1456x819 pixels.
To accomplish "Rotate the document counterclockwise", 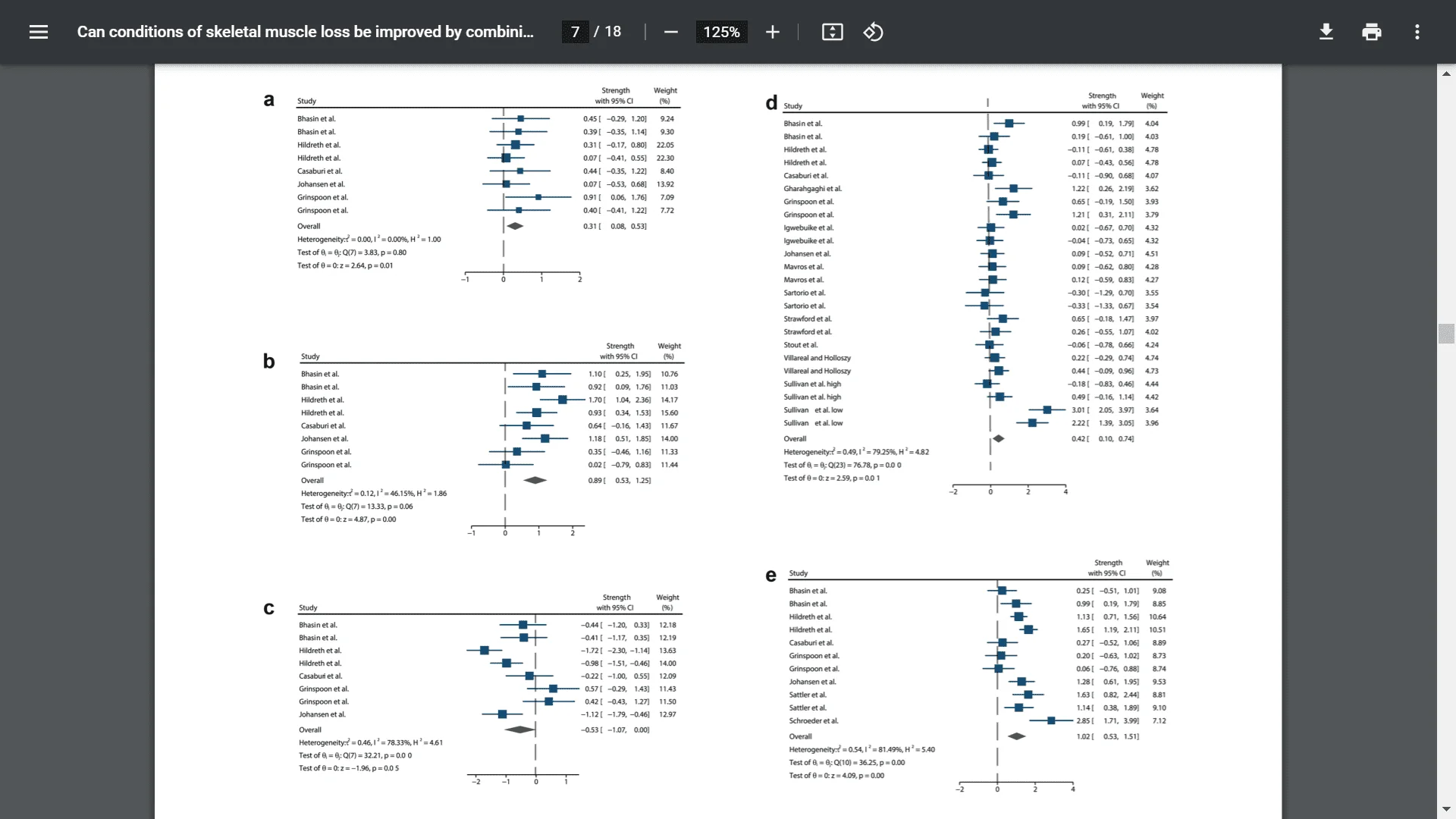I will tap(873, 32).
